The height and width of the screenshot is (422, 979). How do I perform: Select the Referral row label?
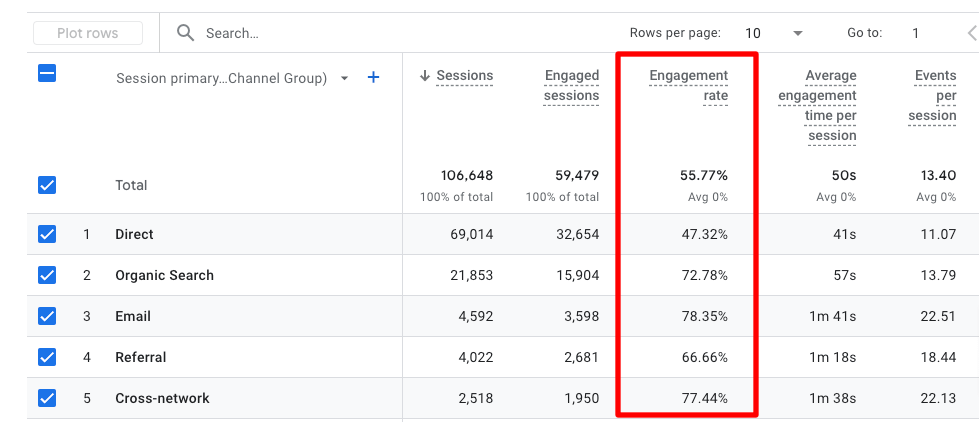140,358
